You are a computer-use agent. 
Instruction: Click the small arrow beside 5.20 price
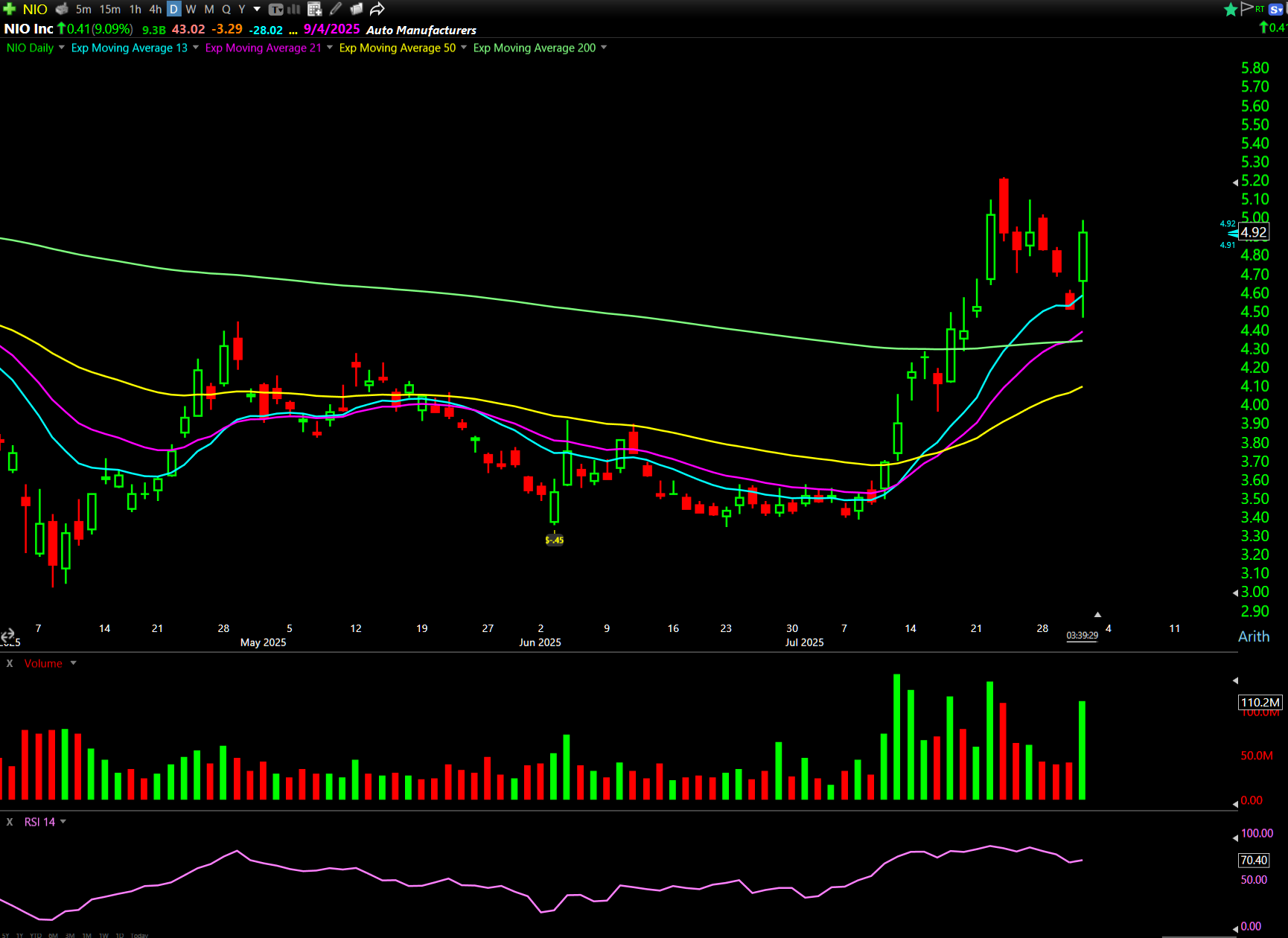point(1235,182)
